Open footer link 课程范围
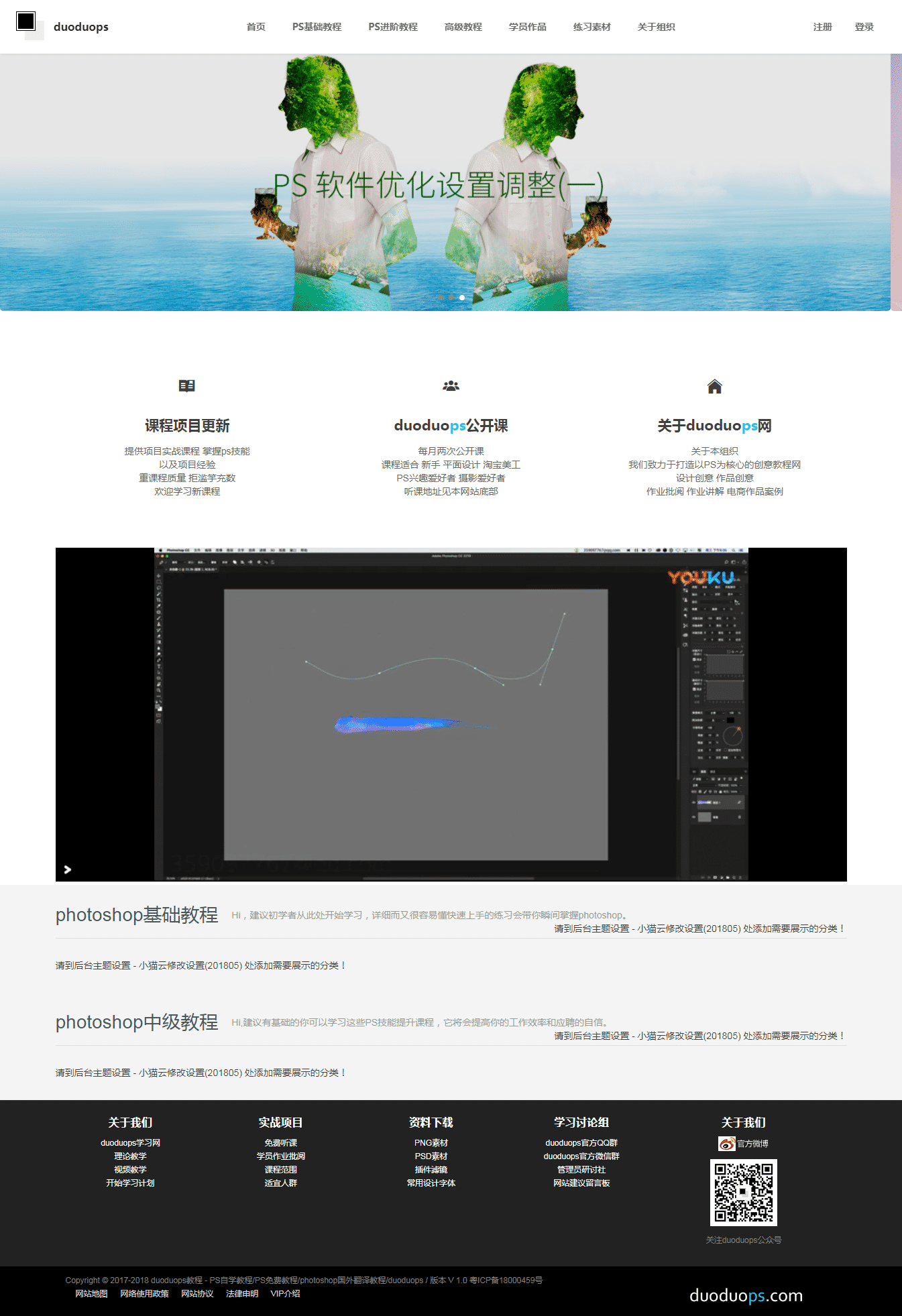The image size is (902, 1316). click(281, 1170)
